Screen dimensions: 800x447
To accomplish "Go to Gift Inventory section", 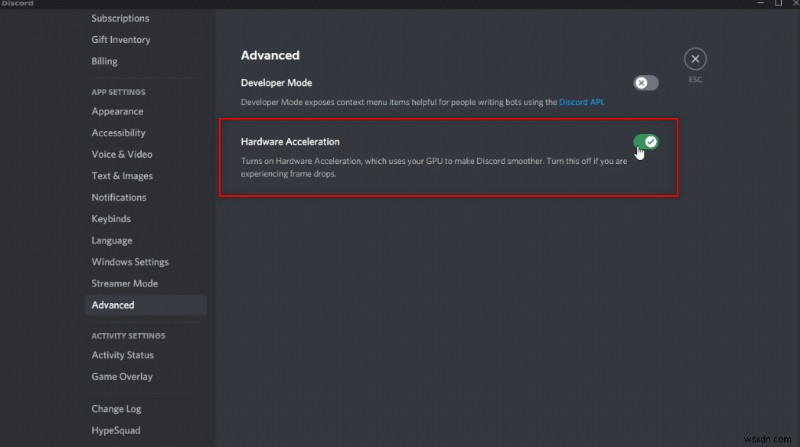I will click(x=120, y=40).
